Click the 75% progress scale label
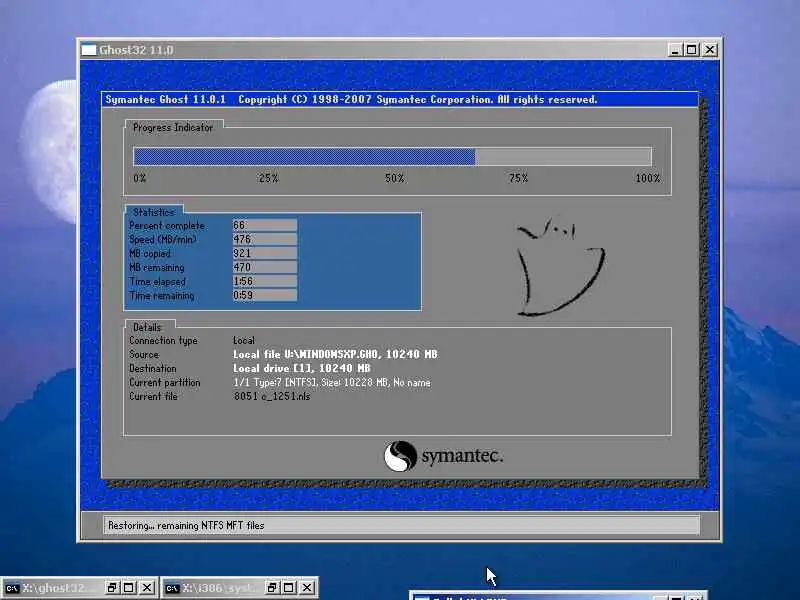 point(518,178)
